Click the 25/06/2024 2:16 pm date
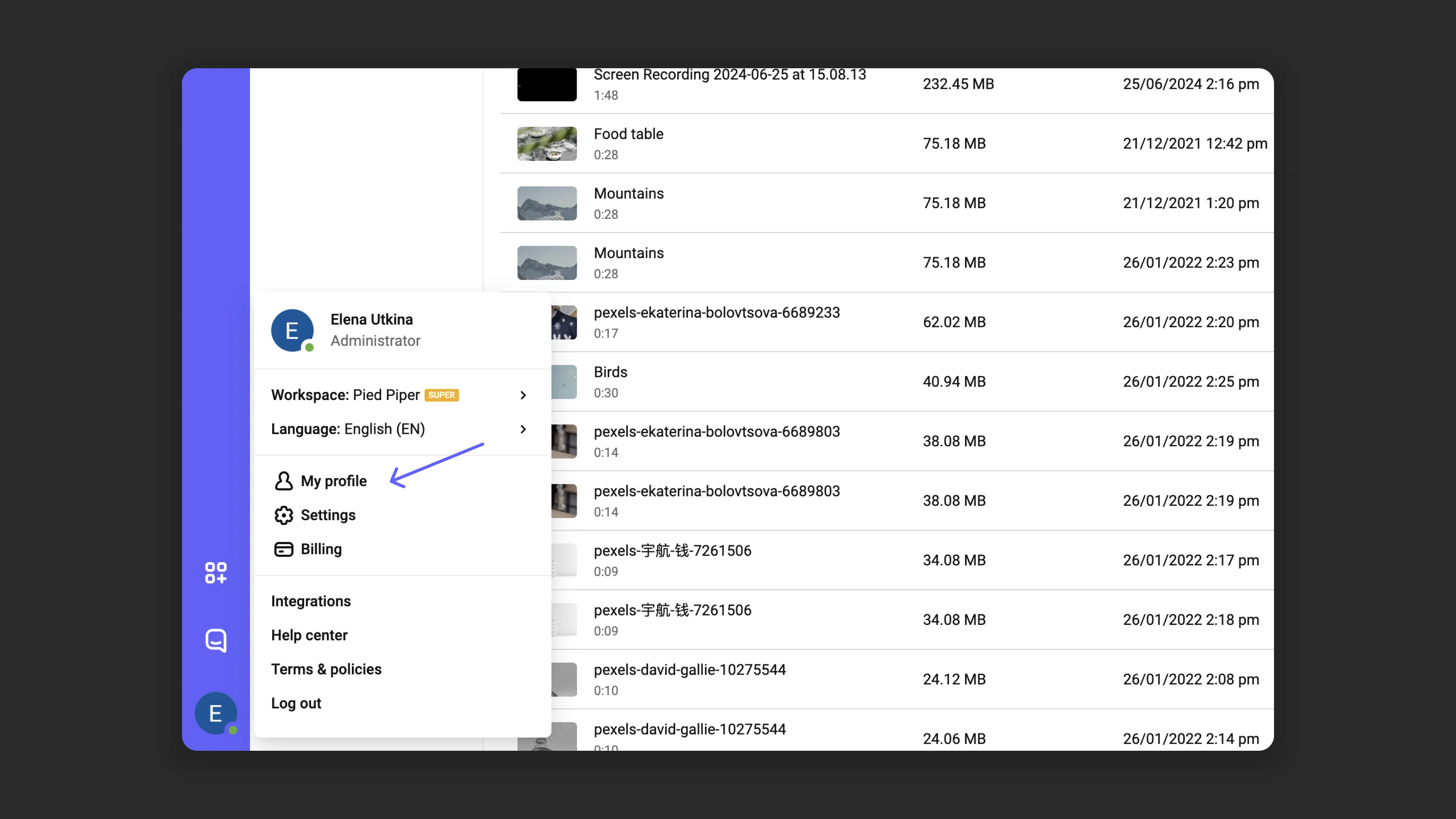Screen dimensions: 1456x819 point(1190,84)
